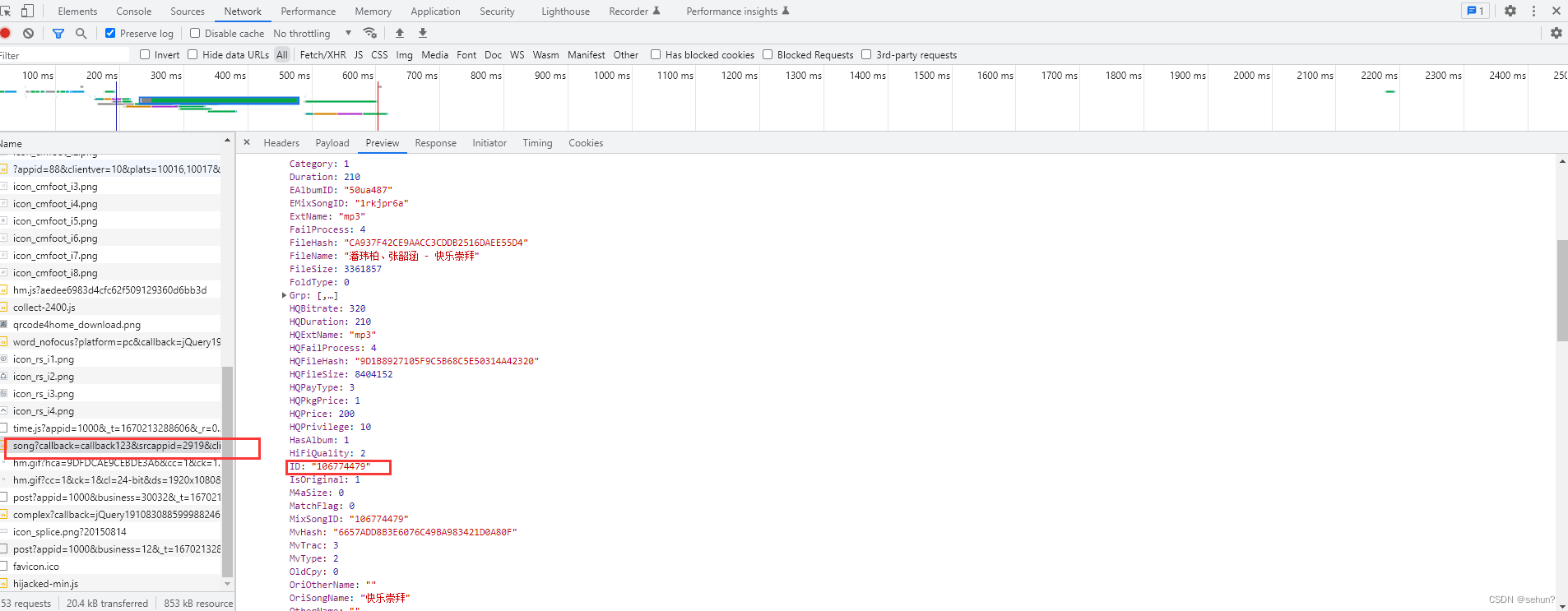
Task: Open the request Payload tab
Action: [x=332, y=143]
